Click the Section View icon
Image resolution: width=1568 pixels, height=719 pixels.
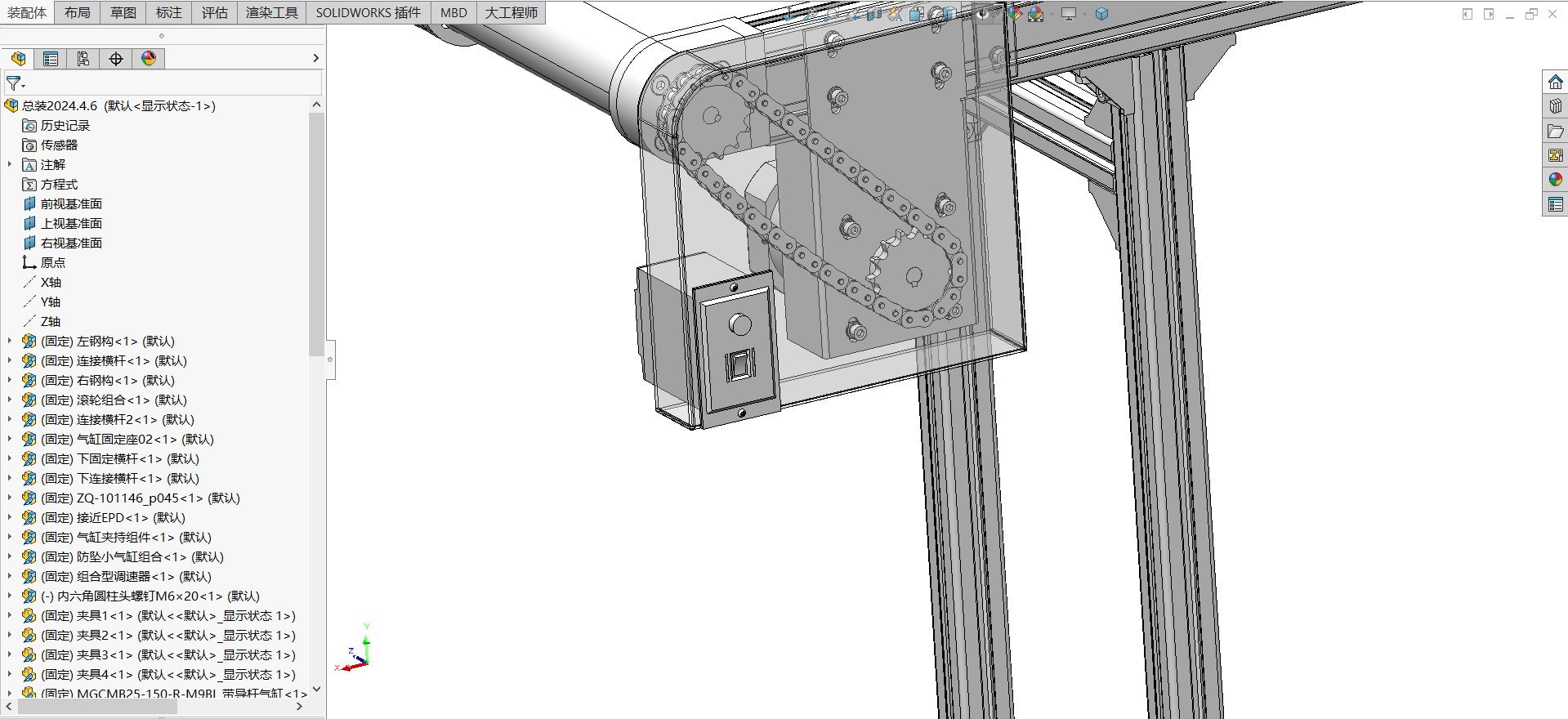coord(874,14)
